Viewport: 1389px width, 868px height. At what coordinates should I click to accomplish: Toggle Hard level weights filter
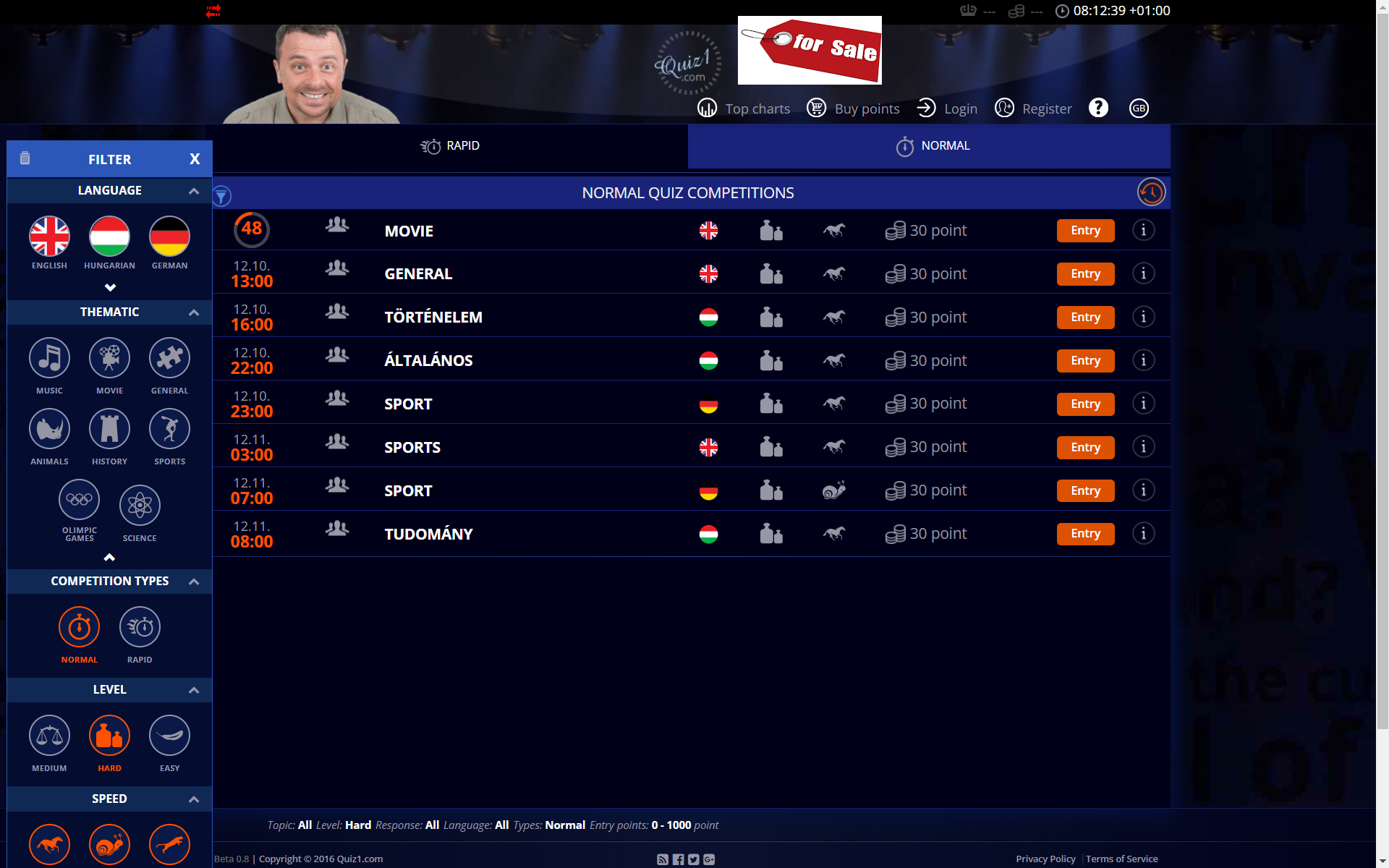(x=109, y=736)
